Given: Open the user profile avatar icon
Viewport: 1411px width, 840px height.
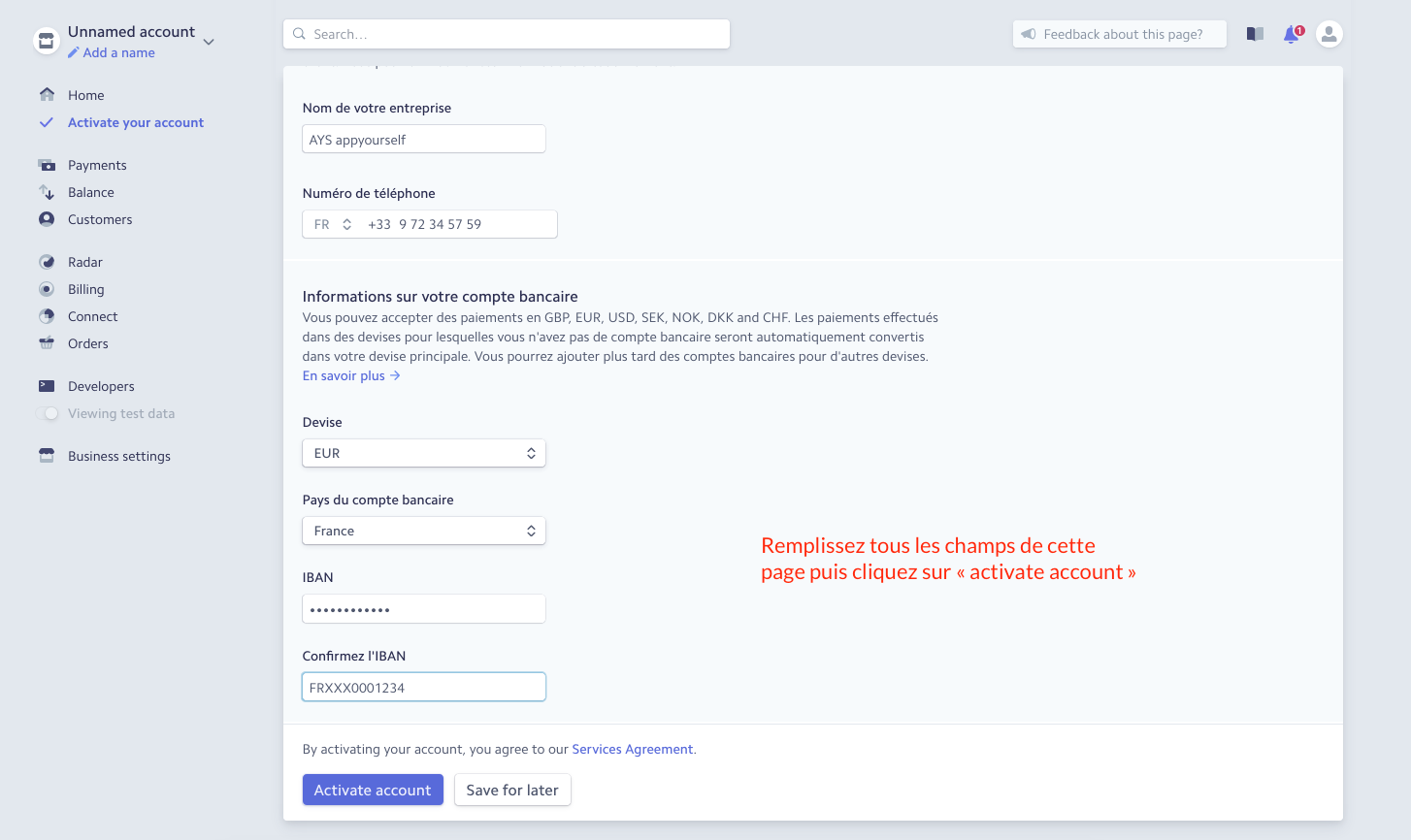Looking at the screenshot, I should tap(1329, 34).
